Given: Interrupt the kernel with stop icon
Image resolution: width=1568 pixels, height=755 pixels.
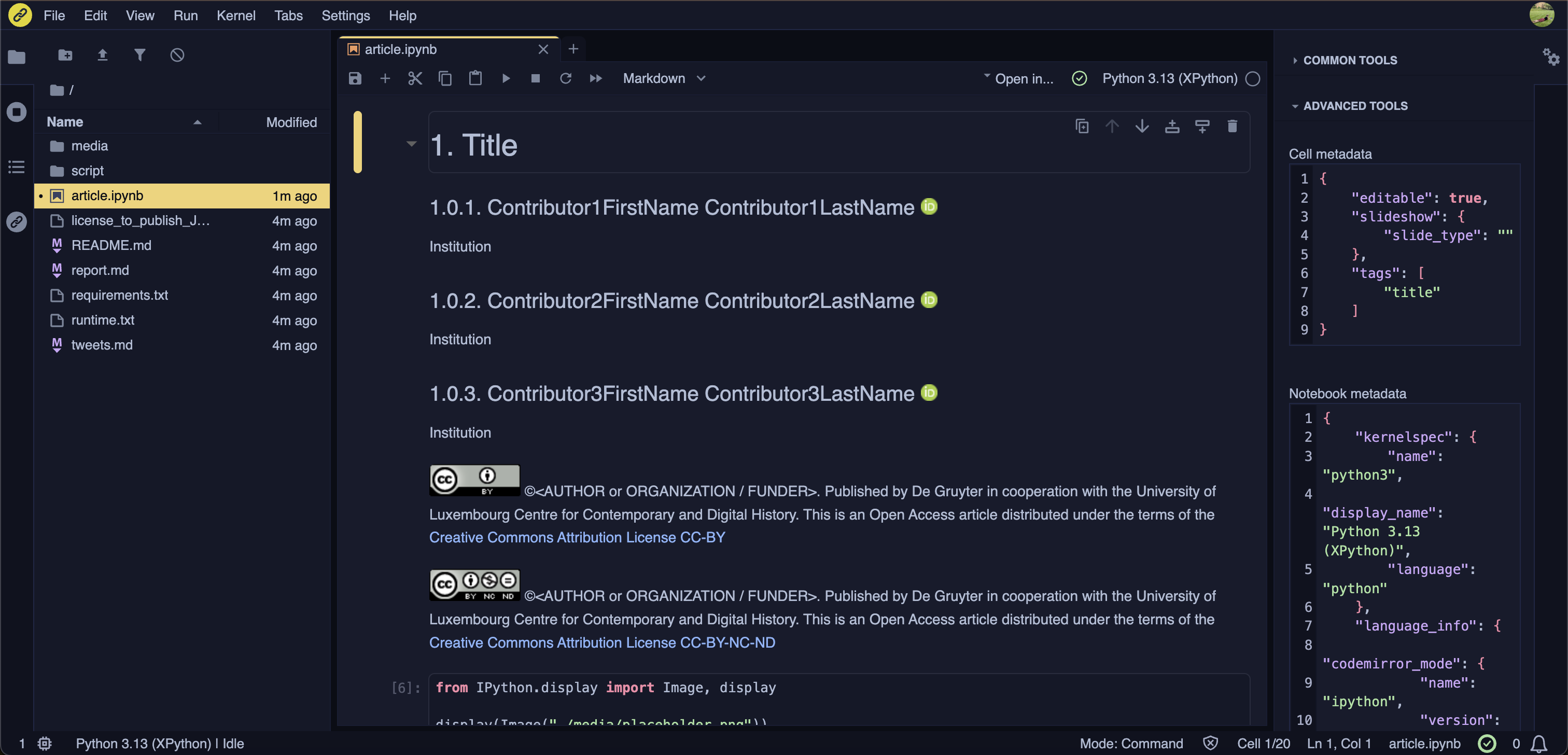Looking at the screenshot, I should coord(536,78).
